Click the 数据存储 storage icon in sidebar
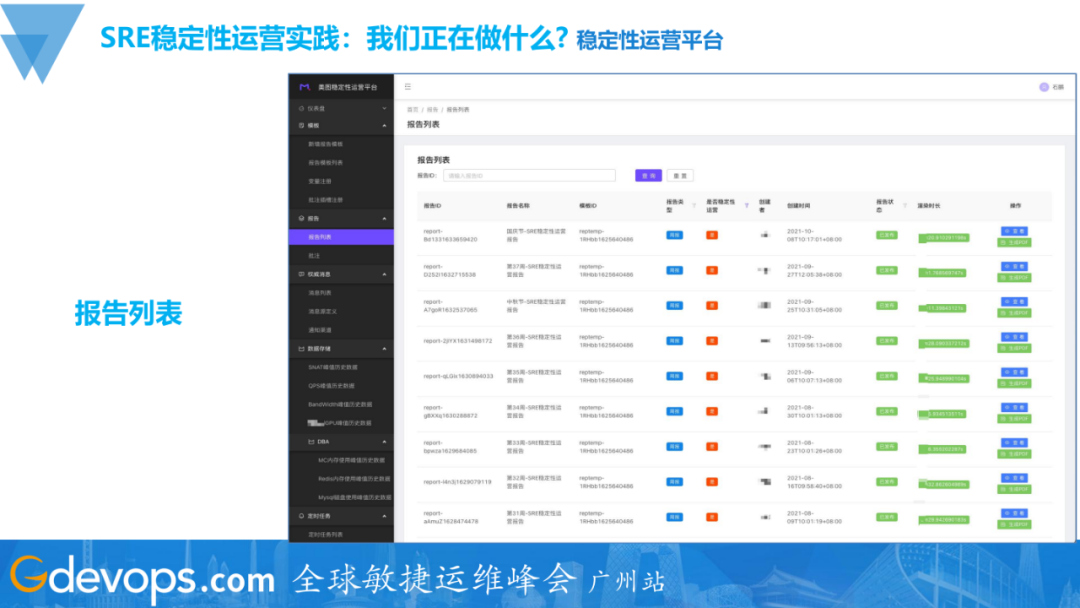This screenshot has height=608, width=1080. 300,347
